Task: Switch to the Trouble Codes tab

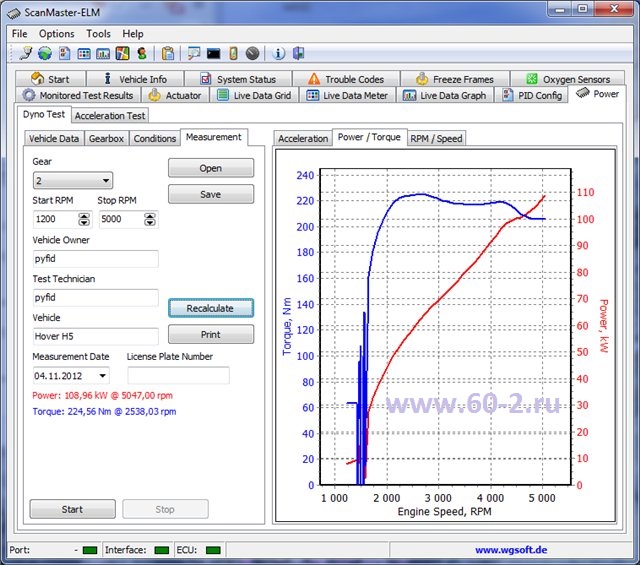Action: coord(346,79)
